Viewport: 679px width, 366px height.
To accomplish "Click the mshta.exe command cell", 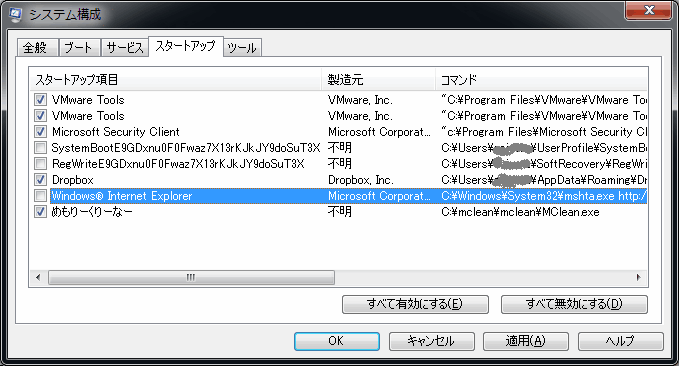I will [x=544, y=196].
